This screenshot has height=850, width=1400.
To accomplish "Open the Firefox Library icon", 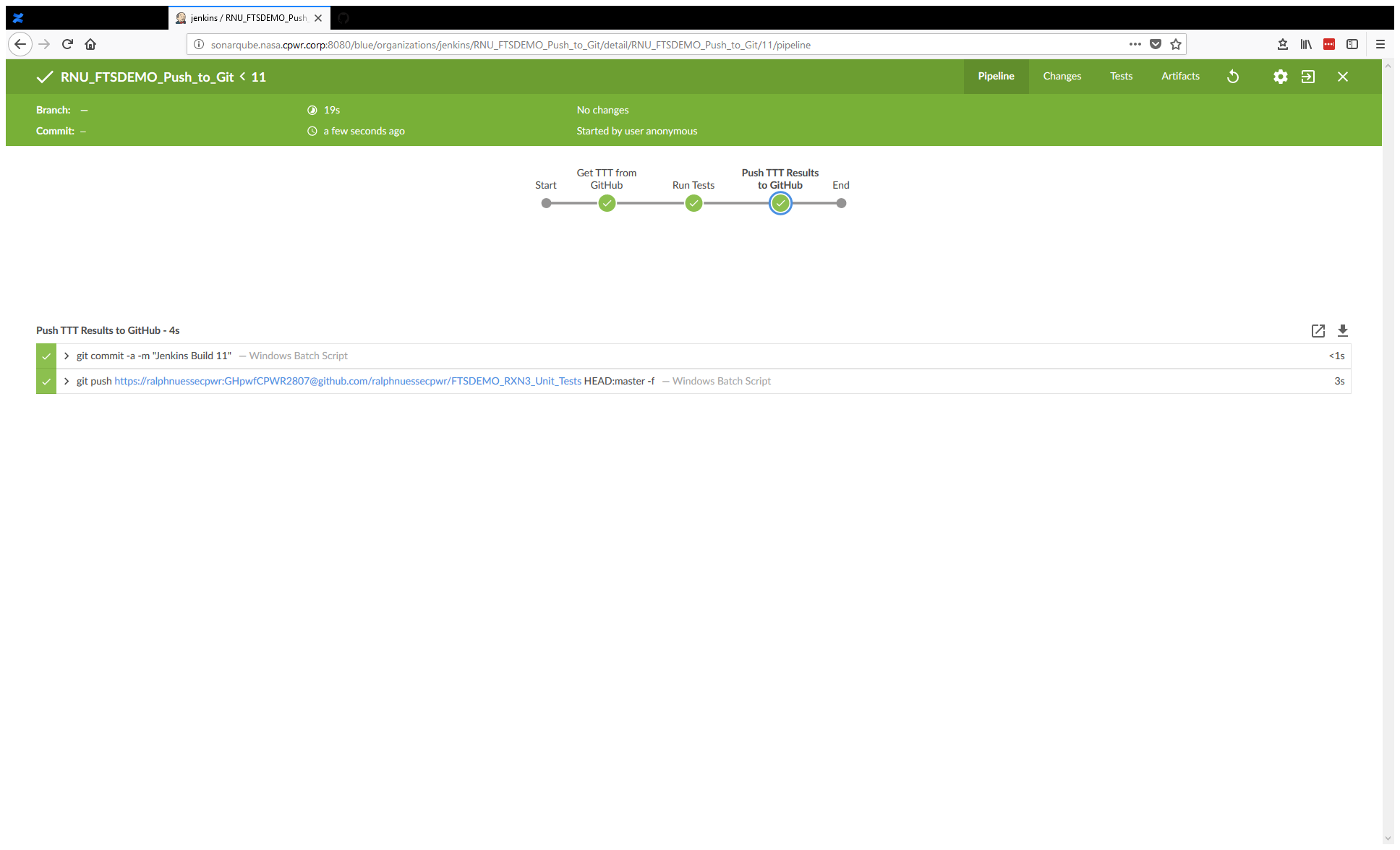I will (1306, 44).
